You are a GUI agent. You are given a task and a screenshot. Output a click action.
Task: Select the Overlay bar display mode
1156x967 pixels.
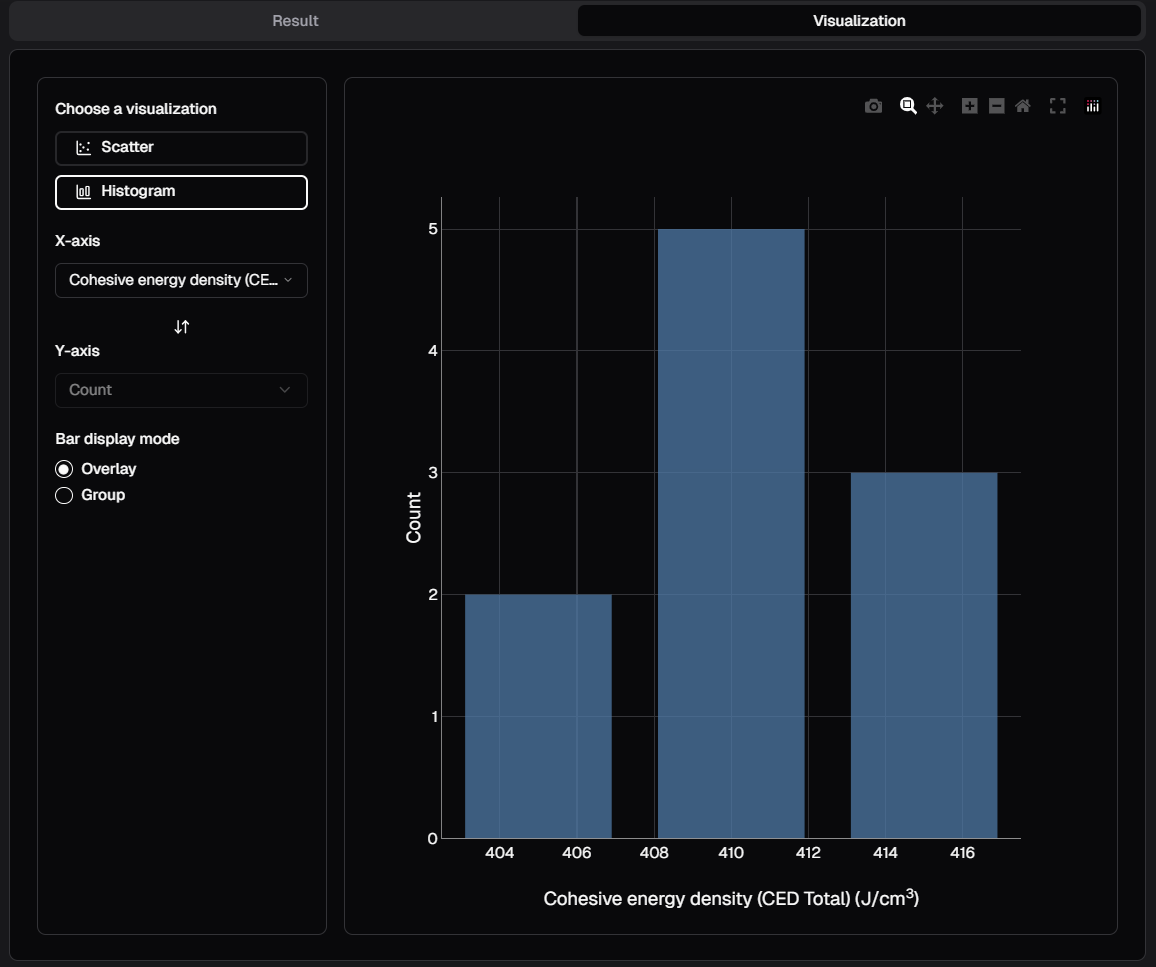(x=65, y=469)
